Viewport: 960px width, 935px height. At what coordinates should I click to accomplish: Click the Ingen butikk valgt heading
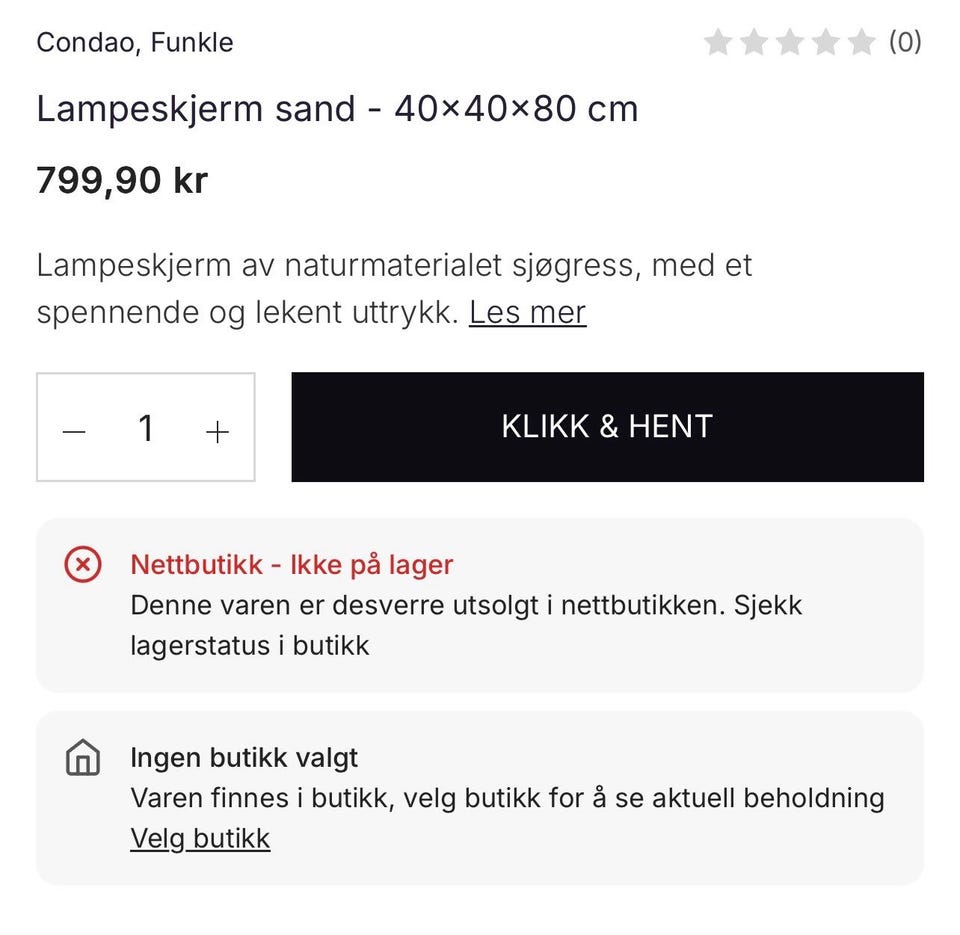coord(244,758)
